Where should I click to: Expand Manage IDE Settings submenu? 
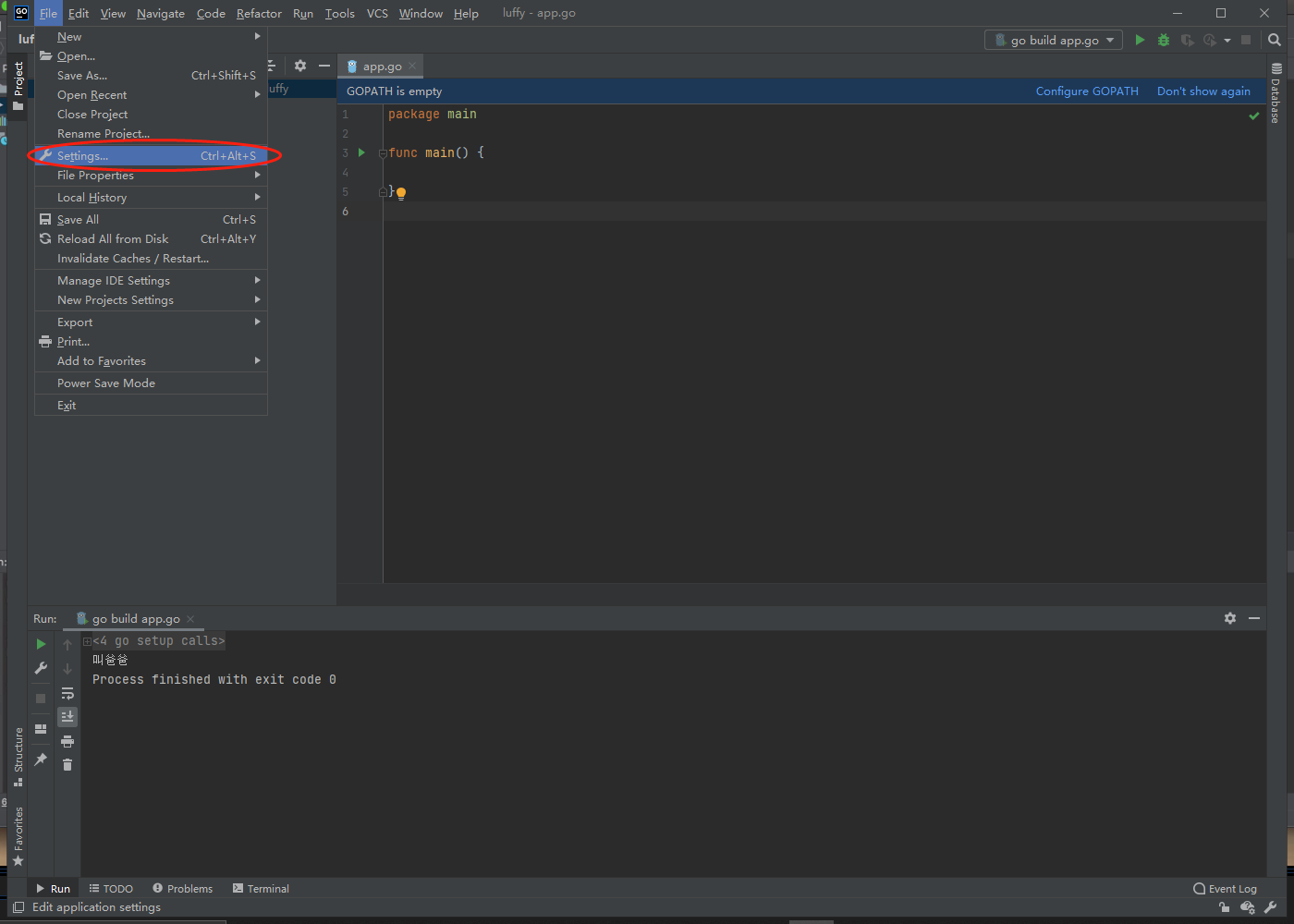point(151,281)
